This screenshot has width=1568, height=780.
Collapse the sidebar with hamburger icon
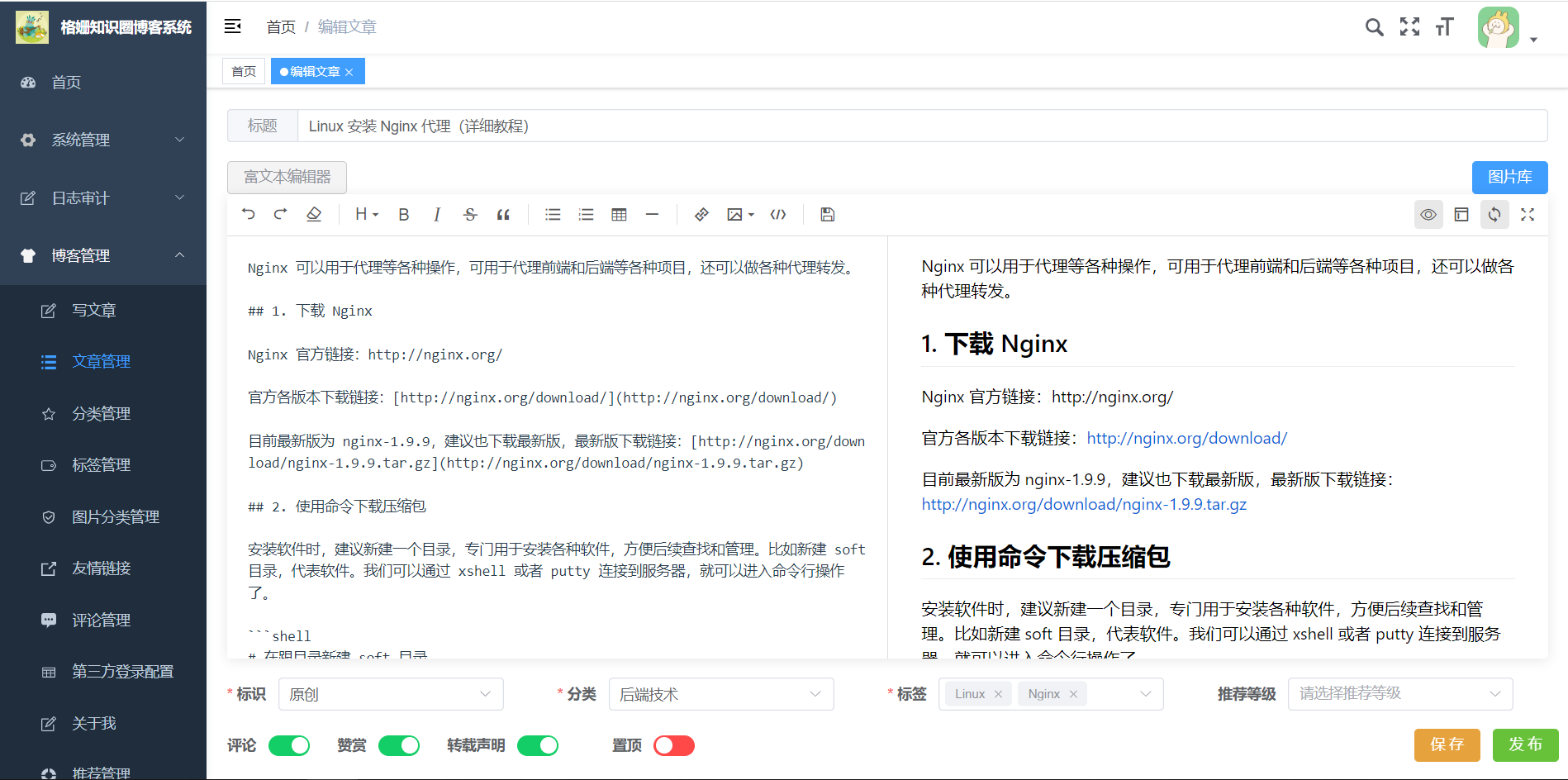[x=233, y=26]
